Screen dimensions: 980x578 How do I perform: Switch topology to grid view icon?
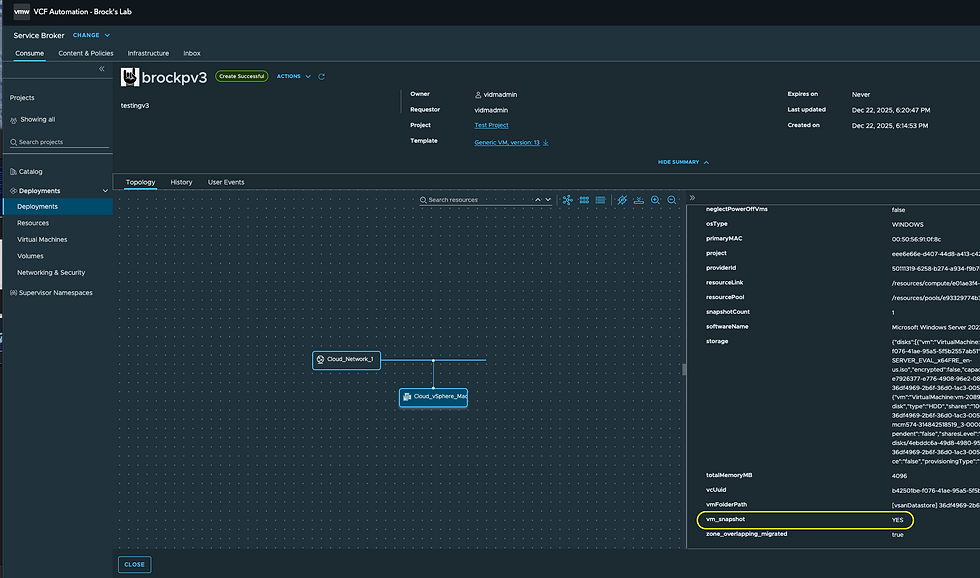[584, 200]
